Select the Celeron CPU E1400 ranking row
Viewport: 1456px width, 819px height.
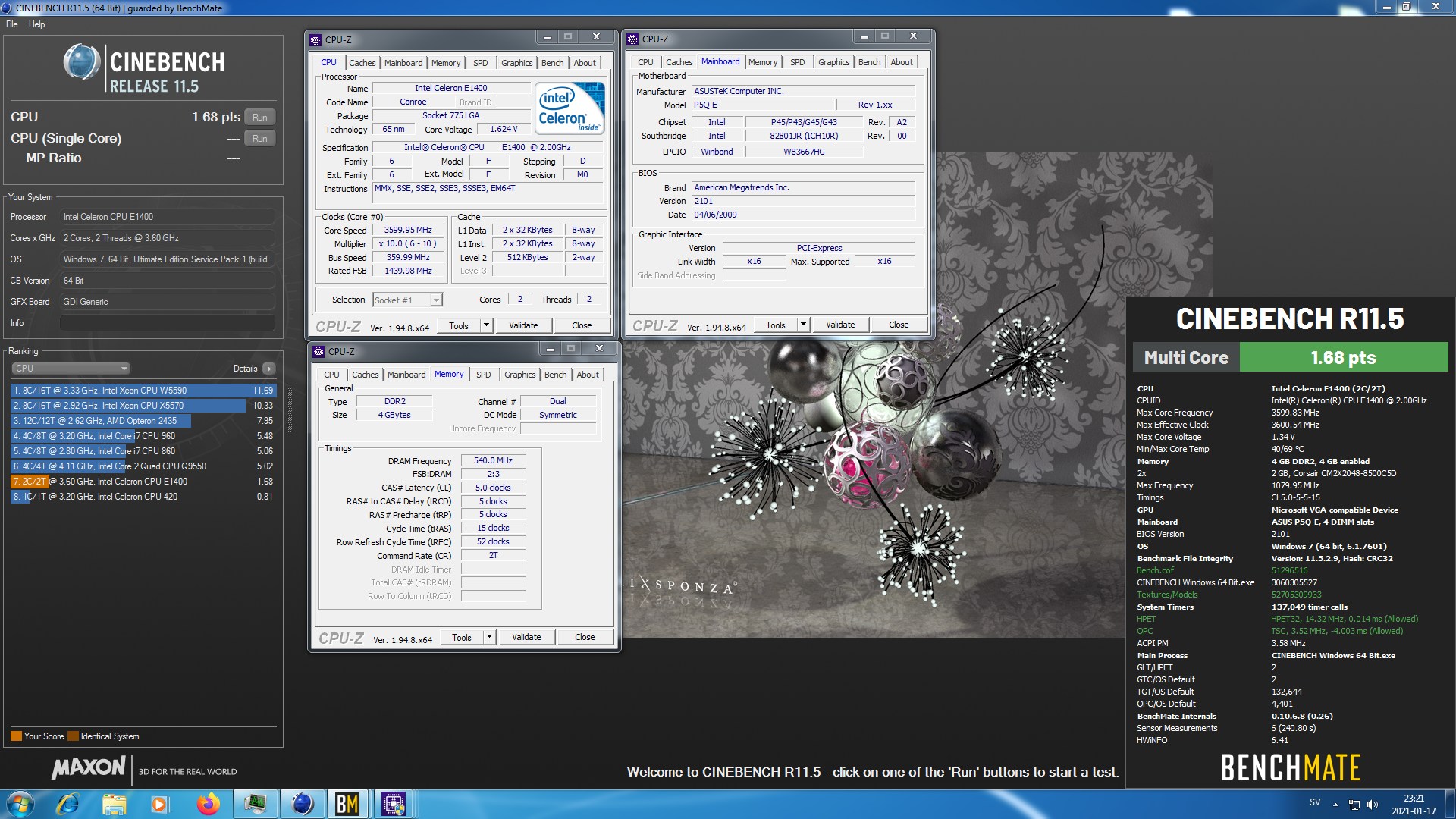(x=143, y=482)
